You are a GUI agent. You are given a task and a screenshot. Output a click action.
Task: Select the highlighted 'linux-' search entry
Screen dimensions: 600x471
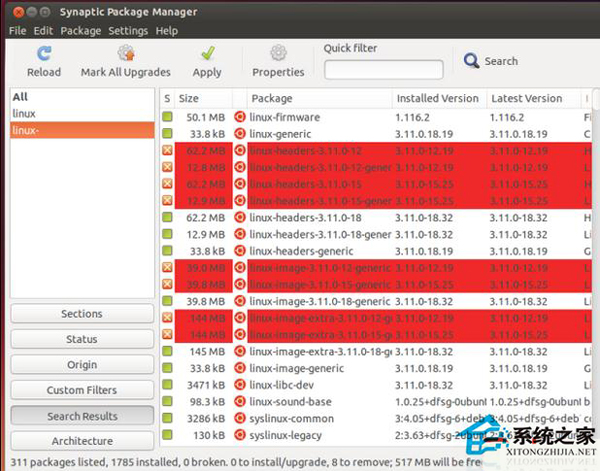pos(82,130)
